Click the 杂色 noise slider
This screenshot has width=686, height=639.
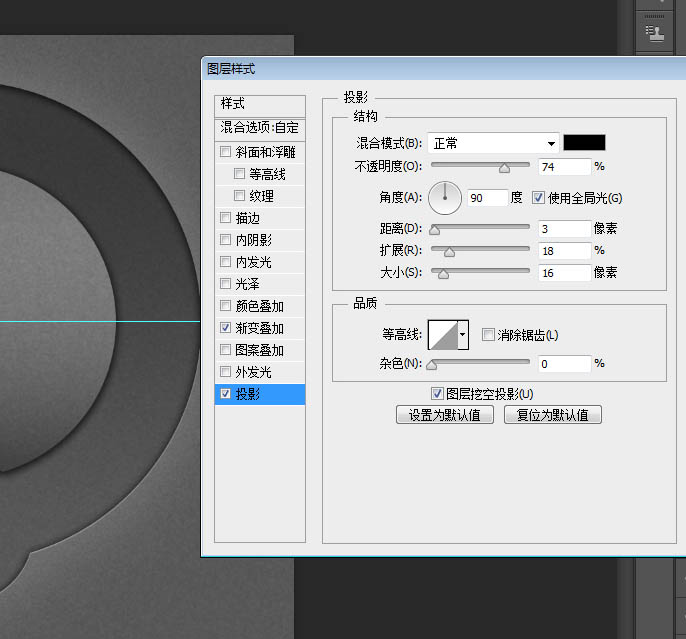[x=480, y=363]
